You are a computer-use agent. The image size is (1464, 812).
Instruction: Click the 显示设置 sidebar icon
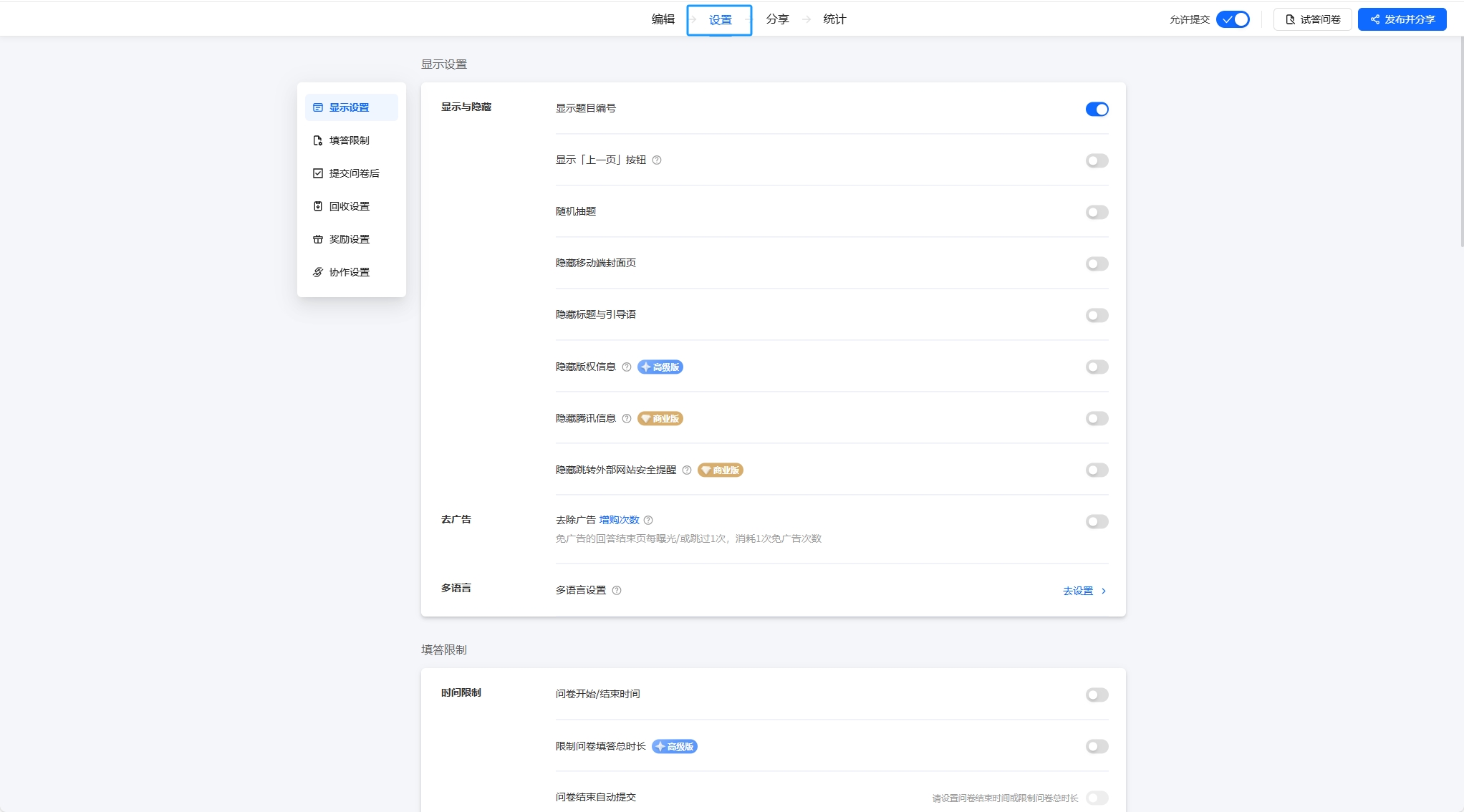[x=318, y=107]
